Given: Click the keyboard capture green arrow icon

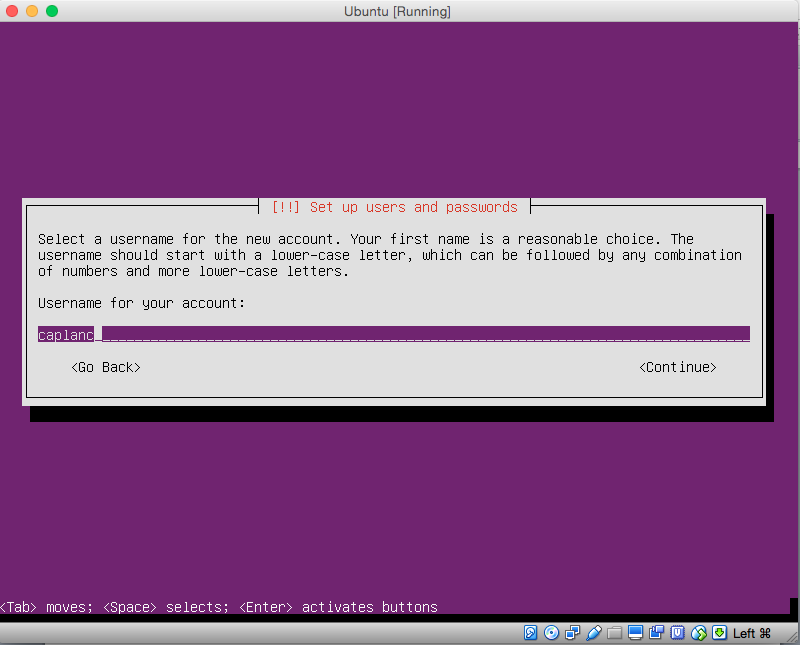Looking at the screenshot, I should click(719, 633).
